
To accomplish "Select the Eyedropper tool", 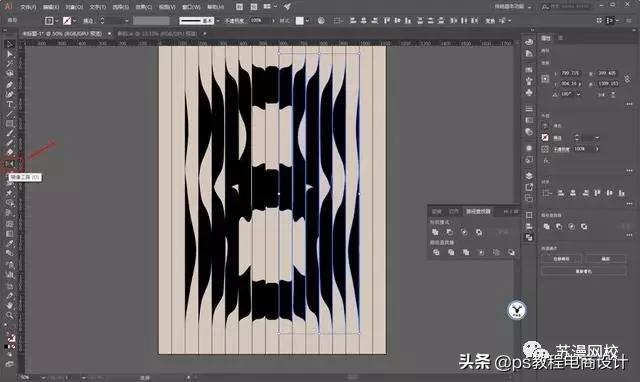I will coord(10,243).
